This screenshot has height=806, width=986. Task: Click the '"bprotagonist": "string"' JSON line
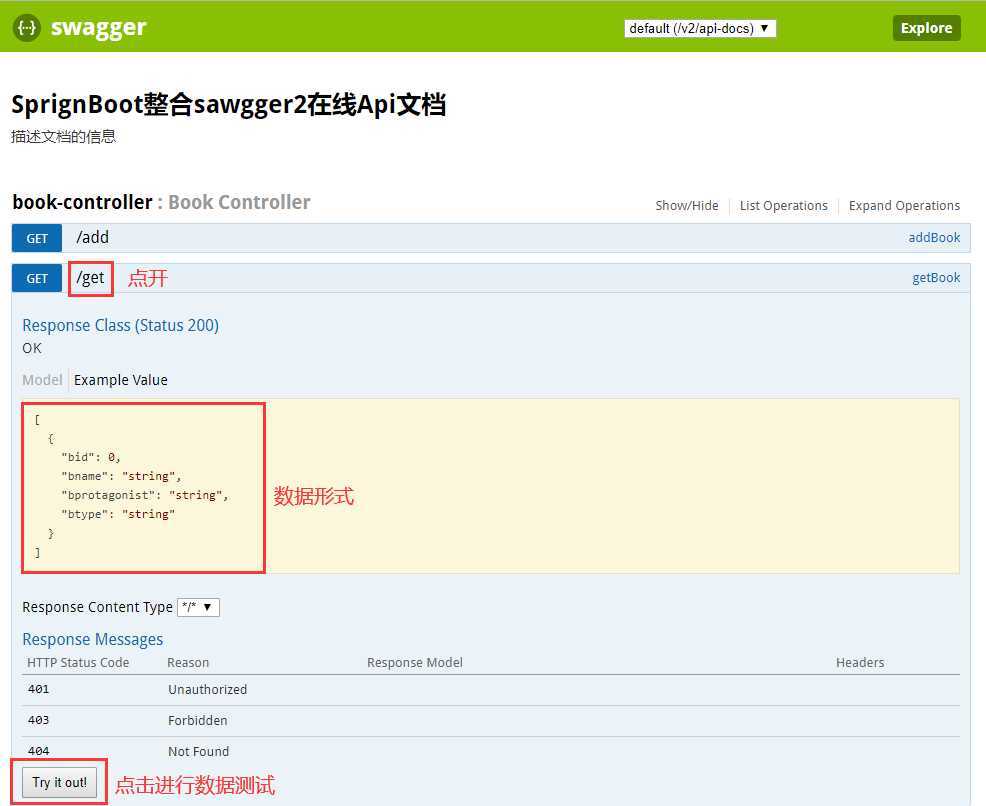[x=145, y=495]
